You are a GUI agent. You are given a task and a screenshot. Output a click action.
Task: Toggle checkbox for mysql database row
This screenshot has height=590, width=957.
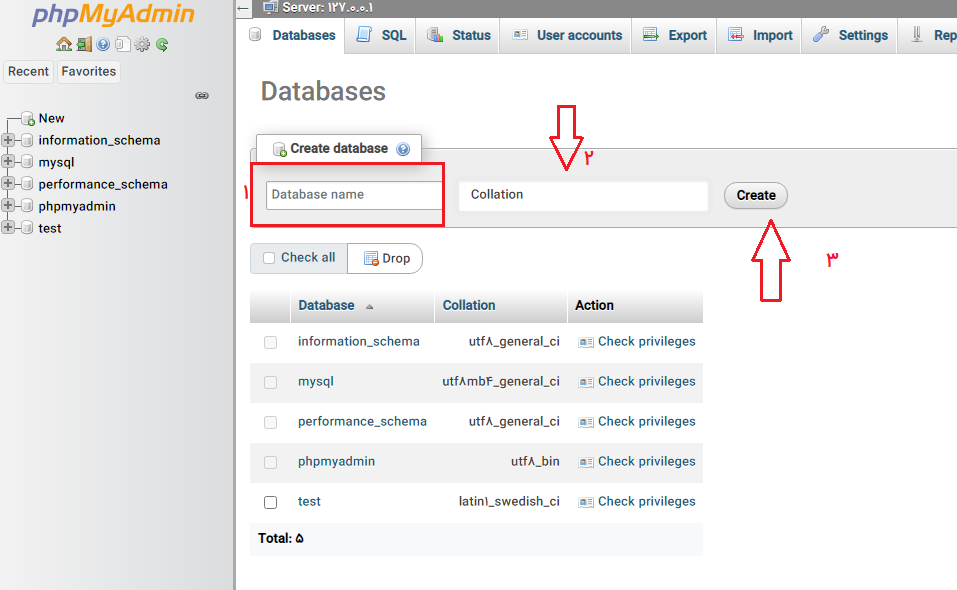[x=270, y=382]
